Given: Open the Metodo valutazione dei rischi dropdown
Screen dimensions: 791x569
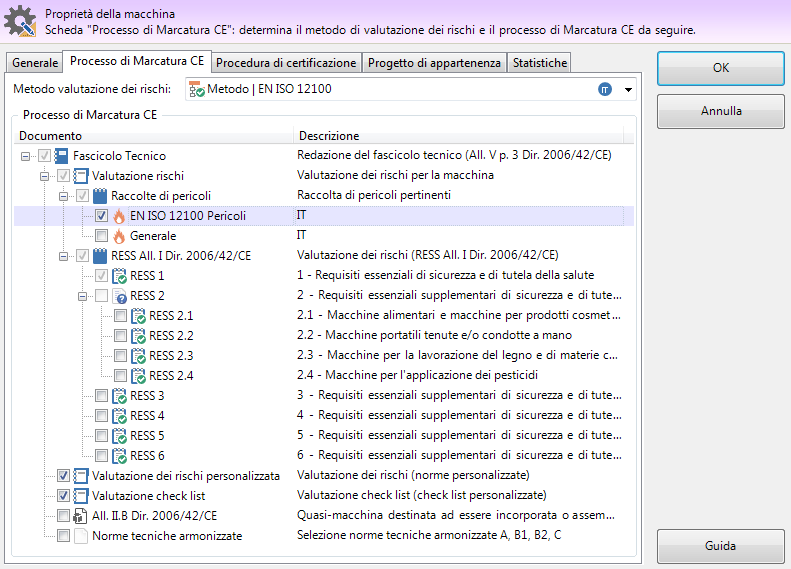Looking at the screenshot, I should coord(628,90).
